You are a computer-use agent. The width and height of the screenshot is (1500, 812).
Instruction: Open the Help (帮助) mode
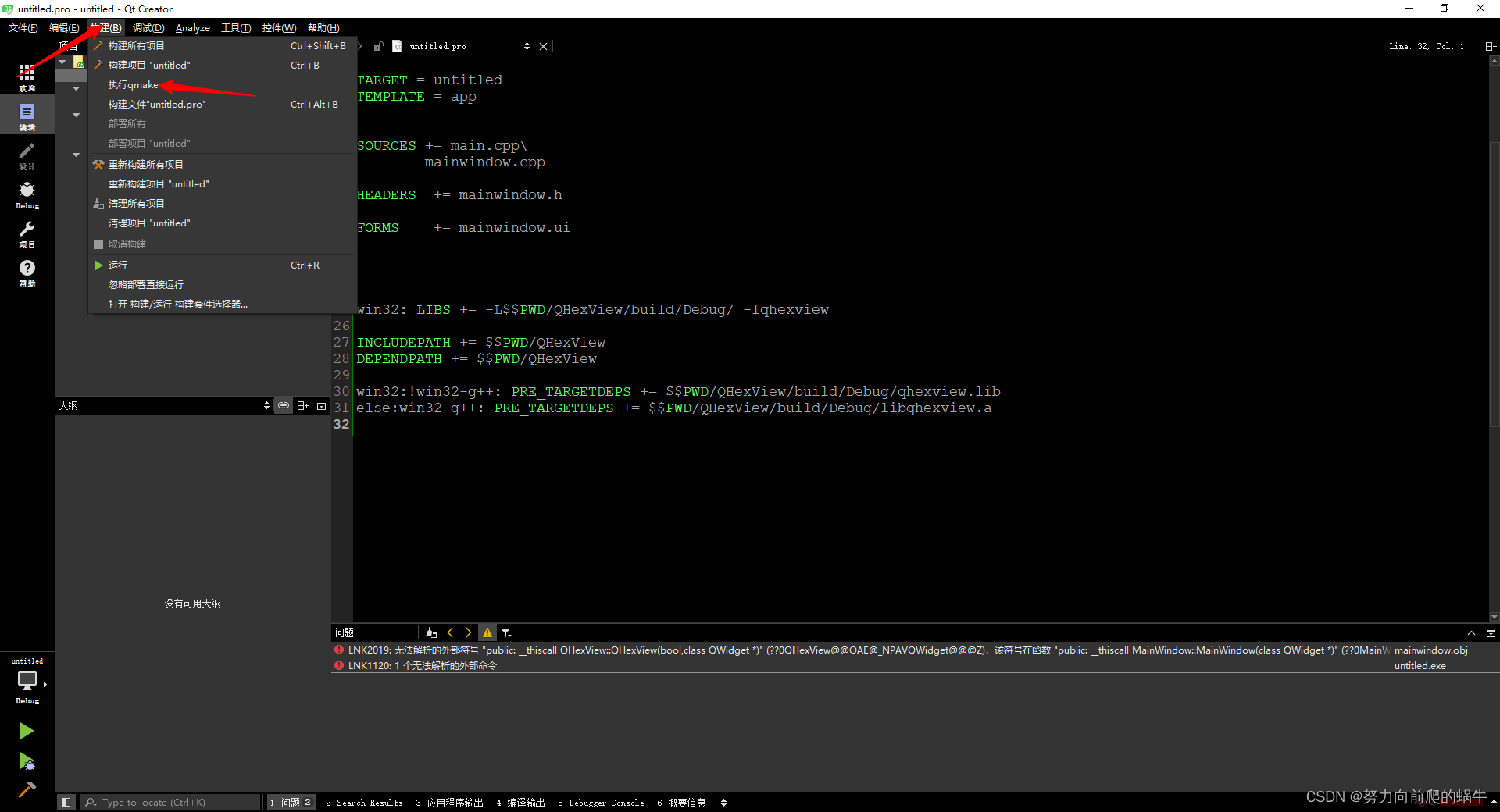[27, 272]
